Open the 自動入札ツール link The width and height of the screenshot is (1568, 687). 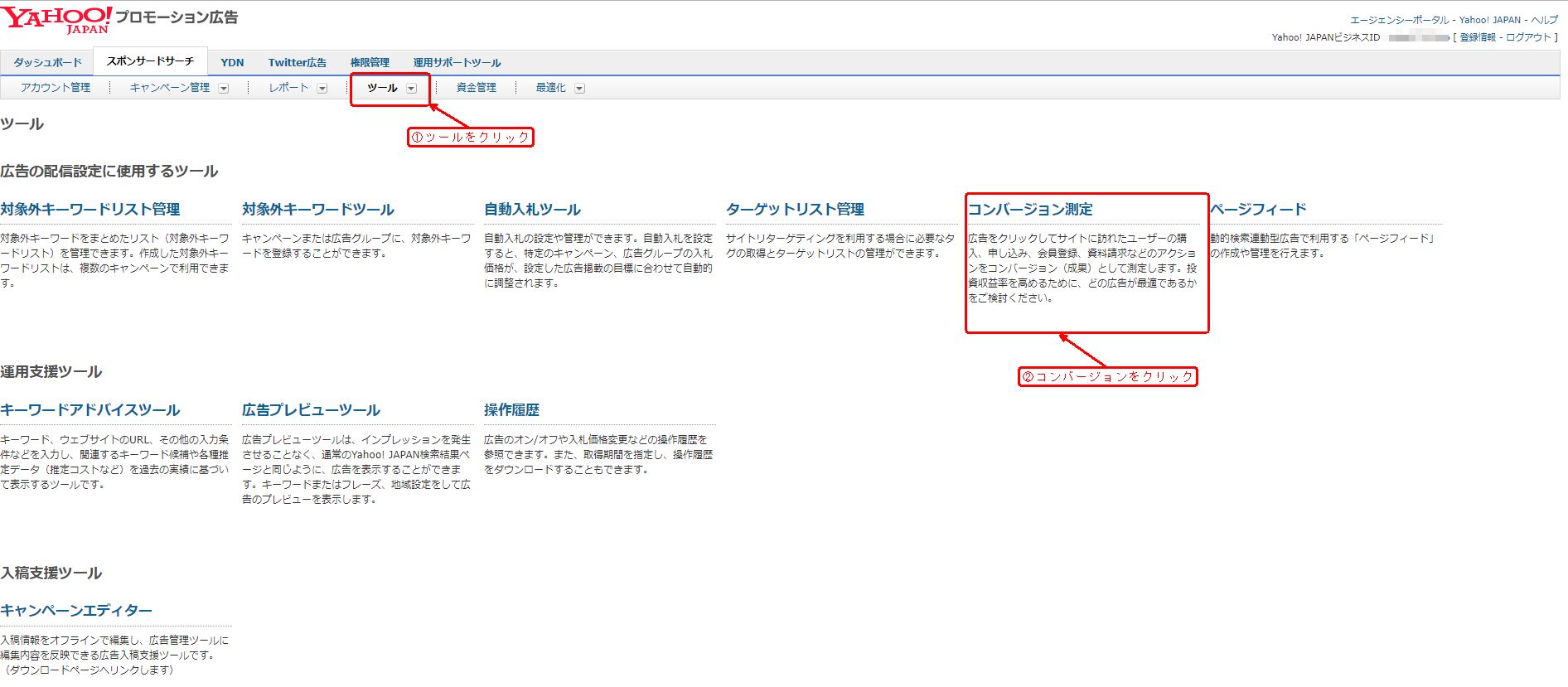point(532,210)
